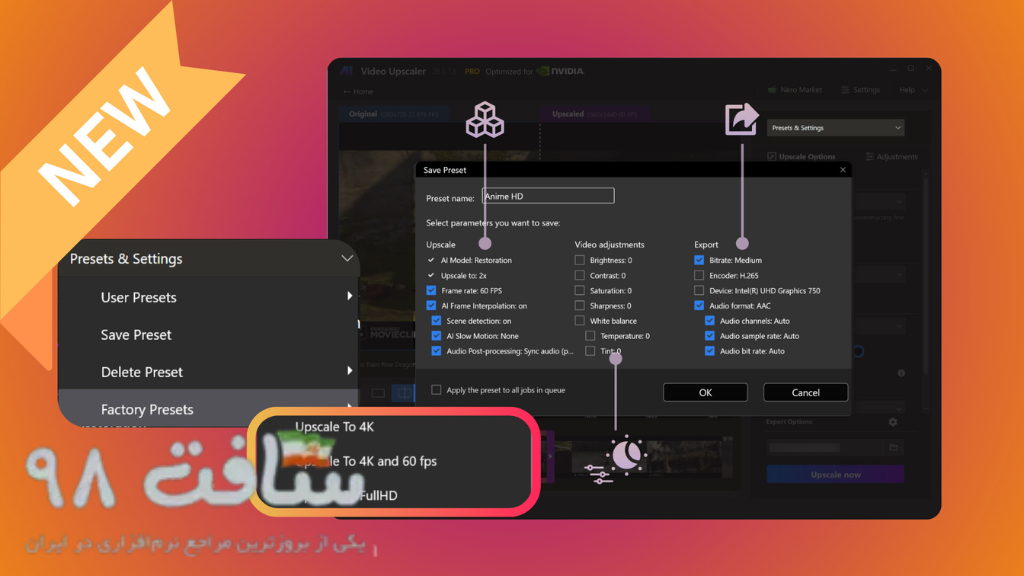Enable the White balance checkbox

click(x=579, y=321)
